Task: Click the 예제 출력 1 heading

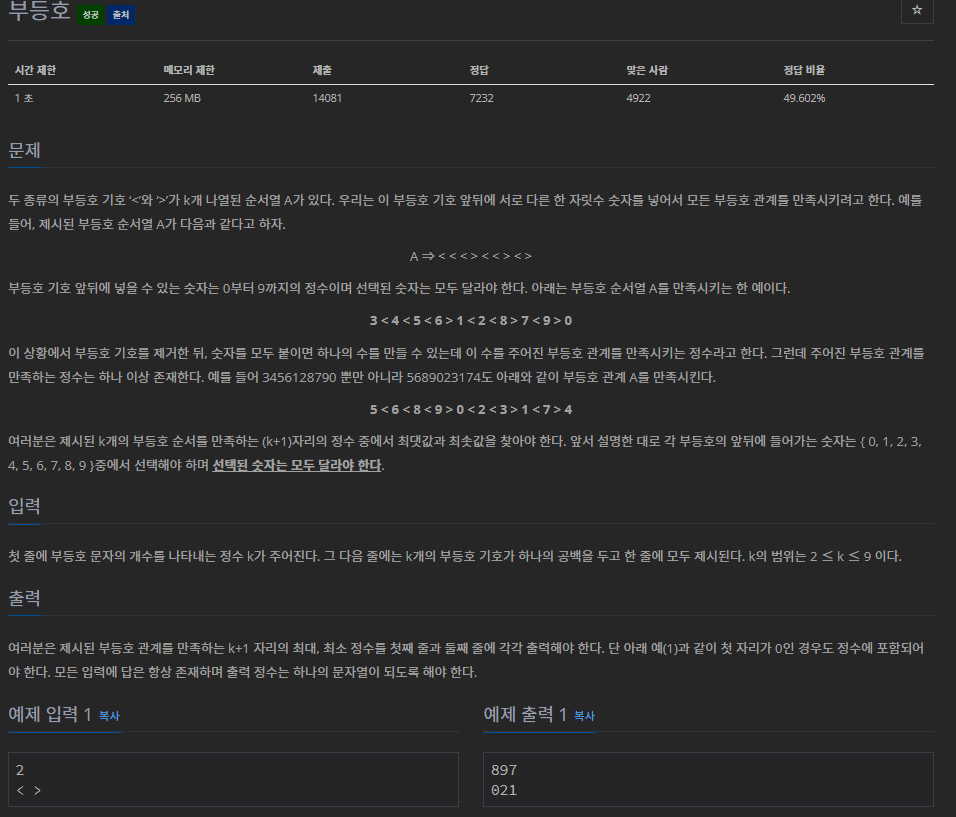Action: [x=525, y=714]
